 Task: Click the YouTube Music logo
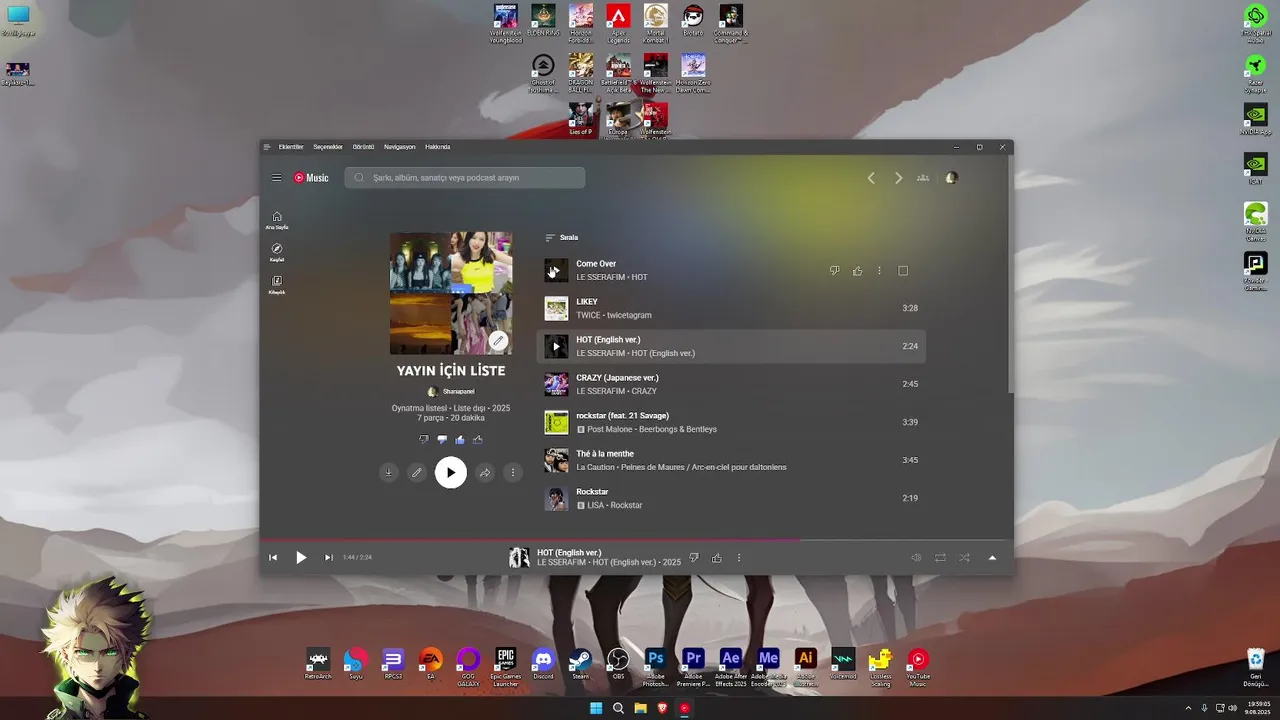tap(311, 178)
